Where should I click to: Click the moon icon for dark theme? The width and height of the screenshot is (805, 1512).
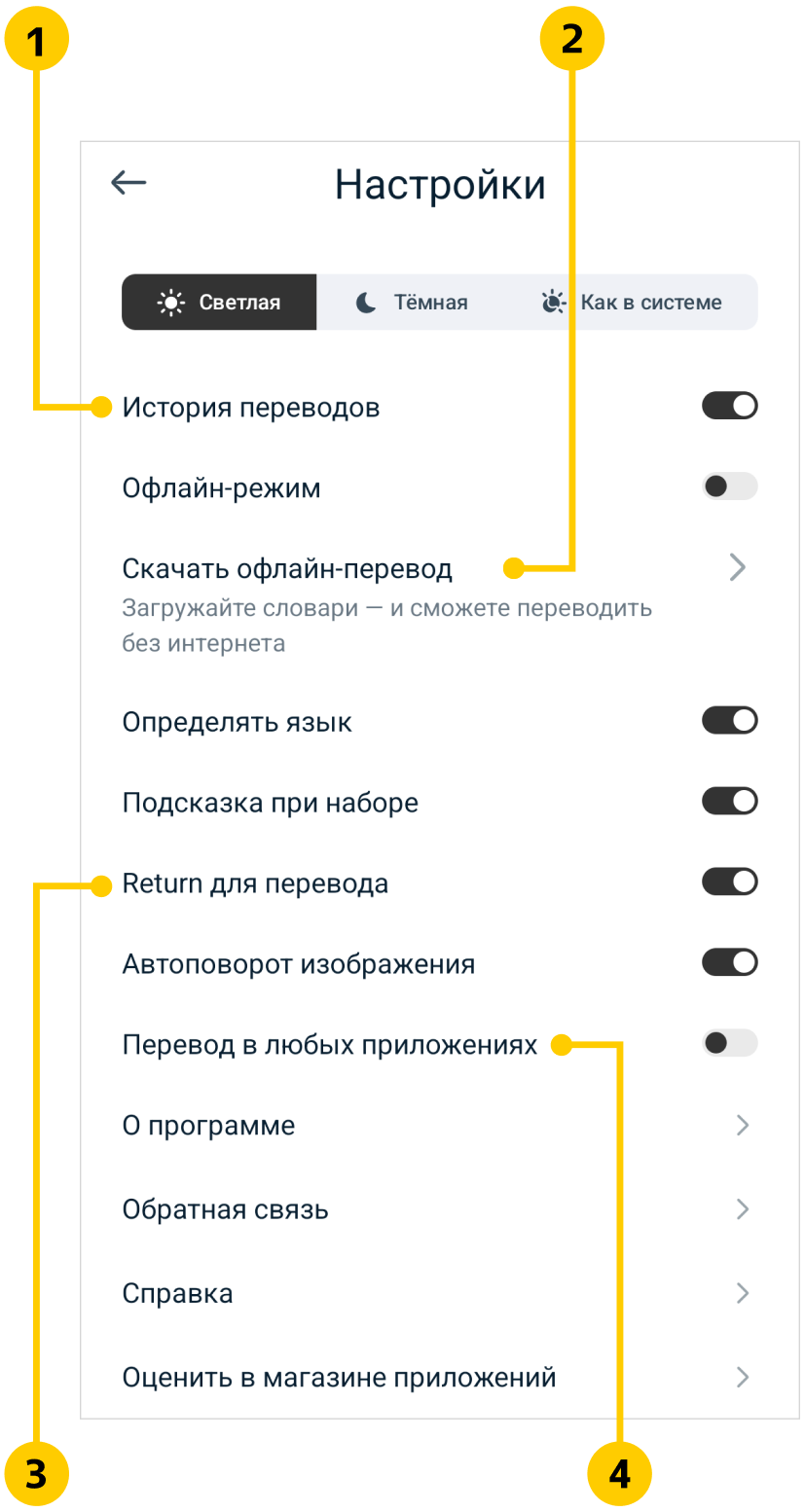366,303
